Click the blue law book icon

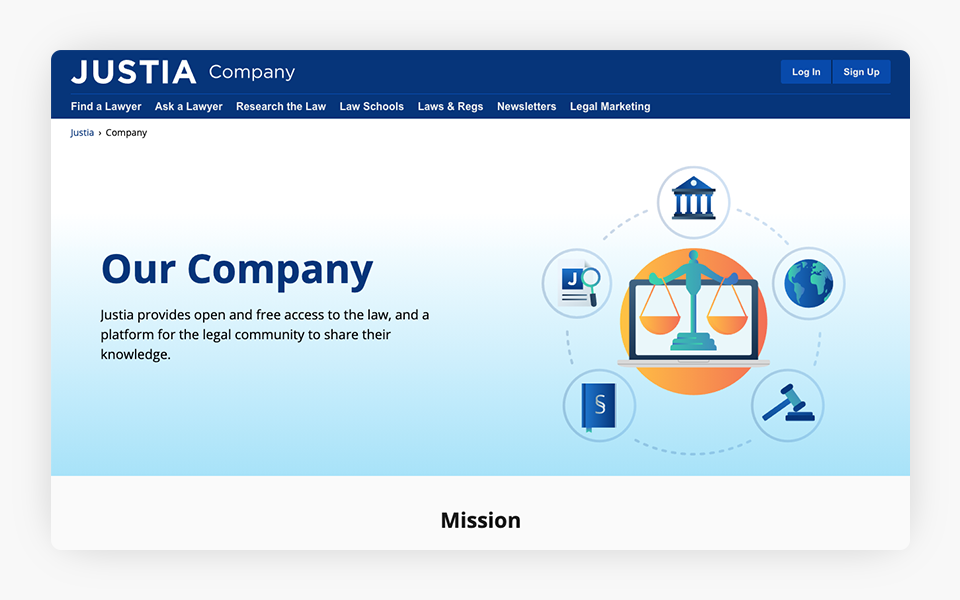coord(599,405)
